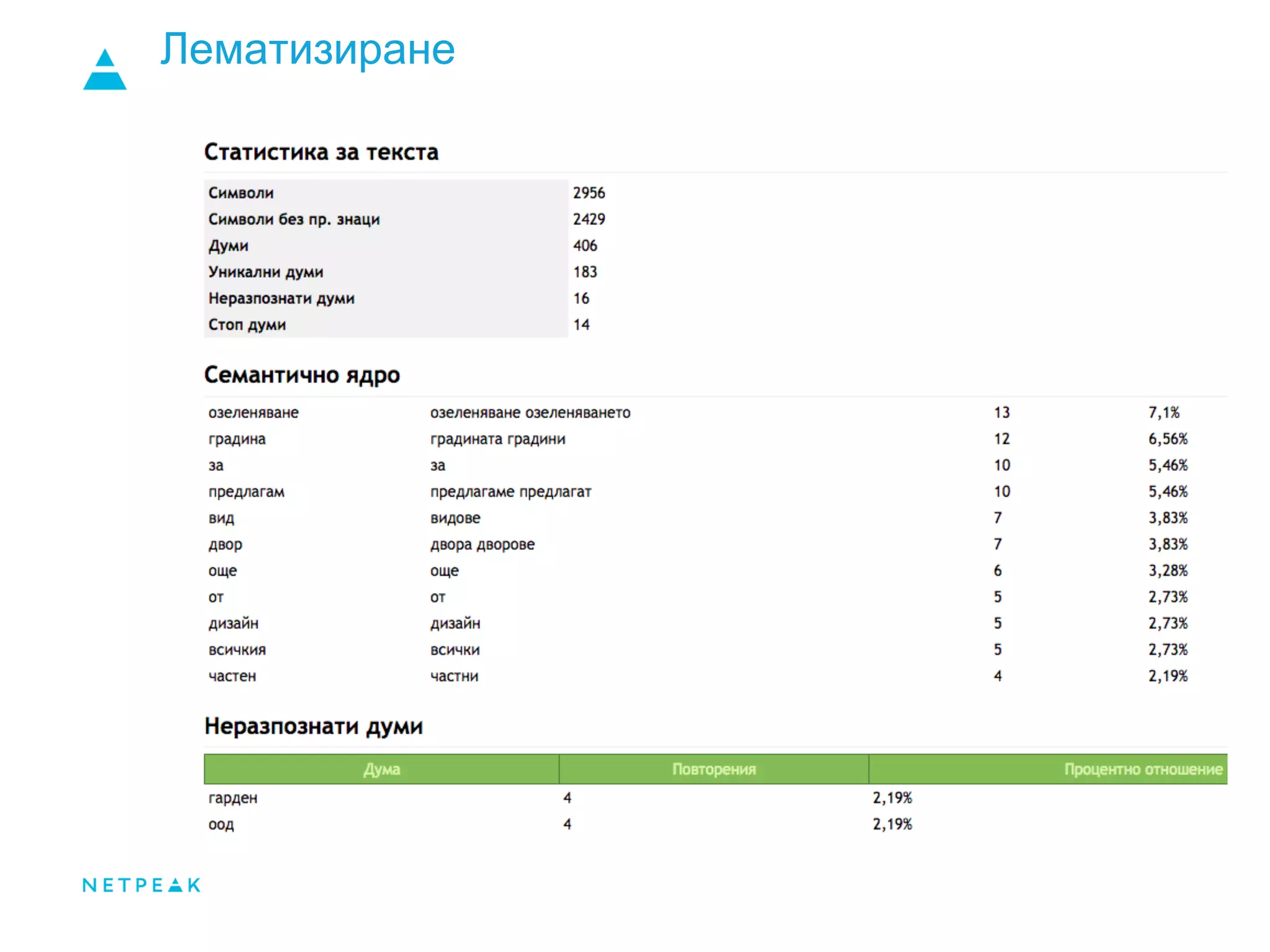The image size is (1270, 952).
Task: Select the slide title Лематизиране
Action: 308,49
